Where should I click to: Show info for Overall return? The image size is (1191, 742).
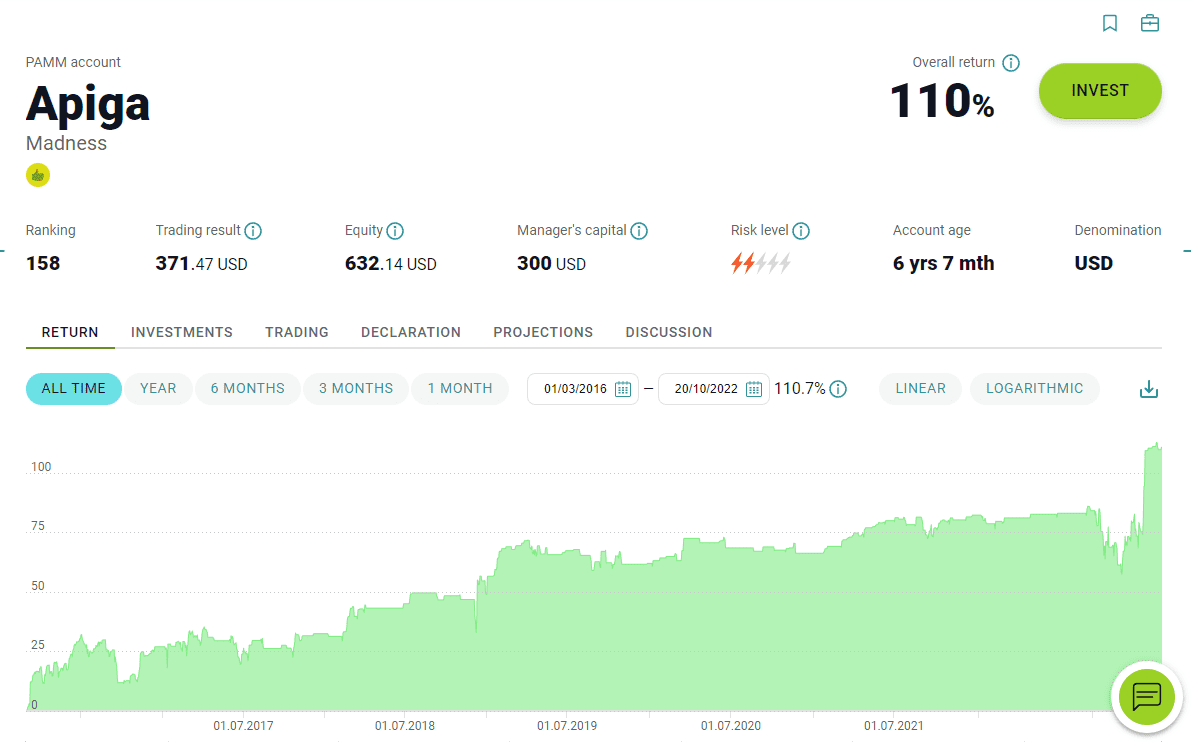pos(1010,63)
